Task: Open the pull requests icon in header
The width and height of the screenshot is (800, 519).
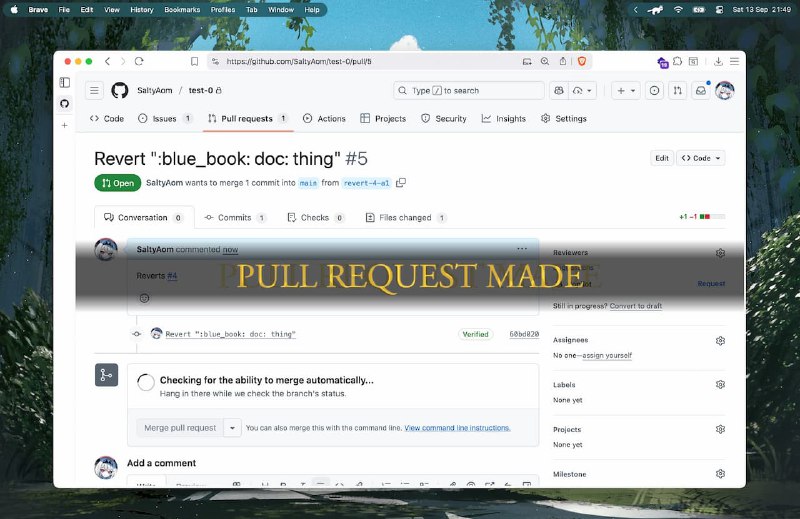Action: 678,90
